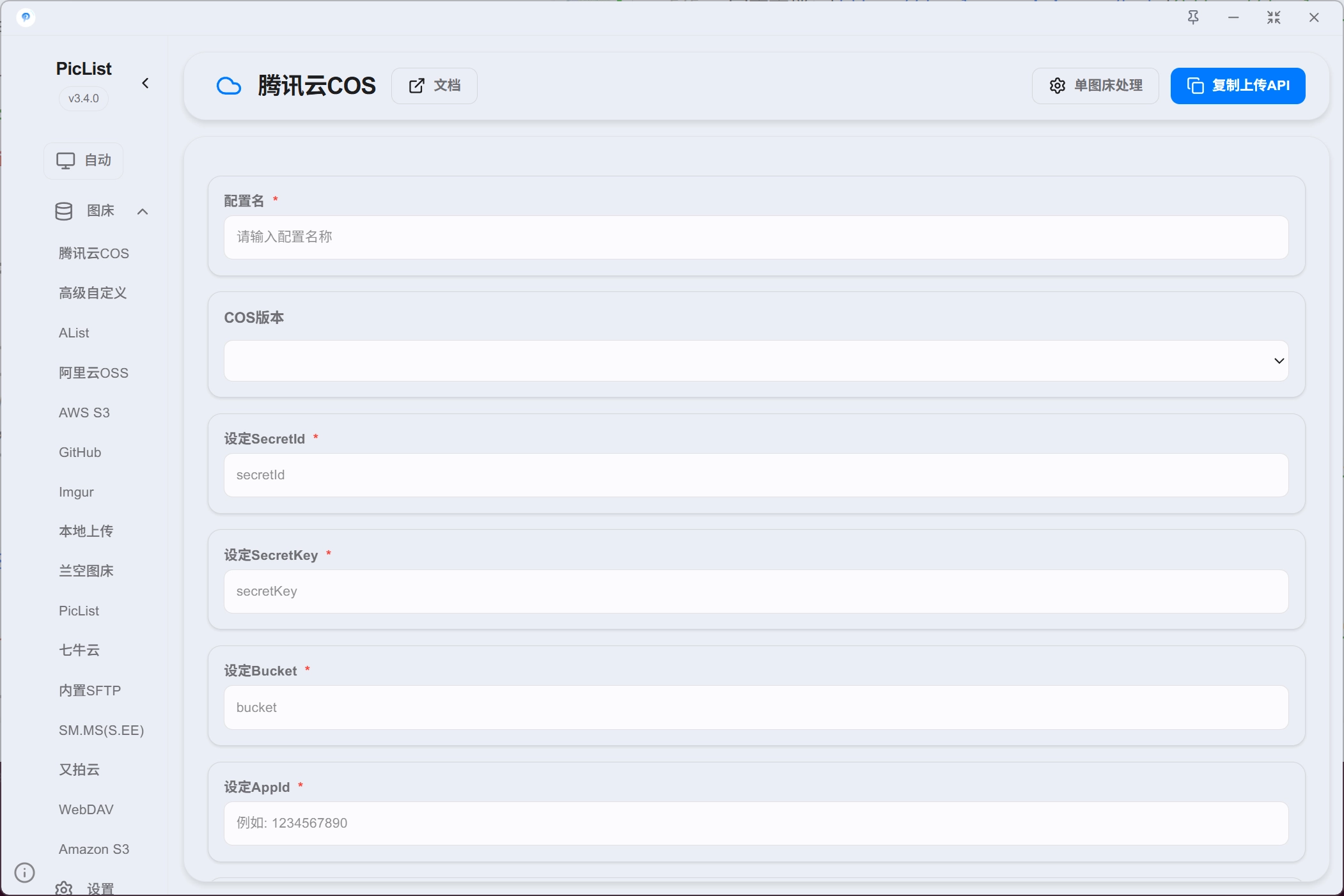Click the 设定Bucket label
Viewport: 1344px width, 896px height.
[x=260, y=671]
